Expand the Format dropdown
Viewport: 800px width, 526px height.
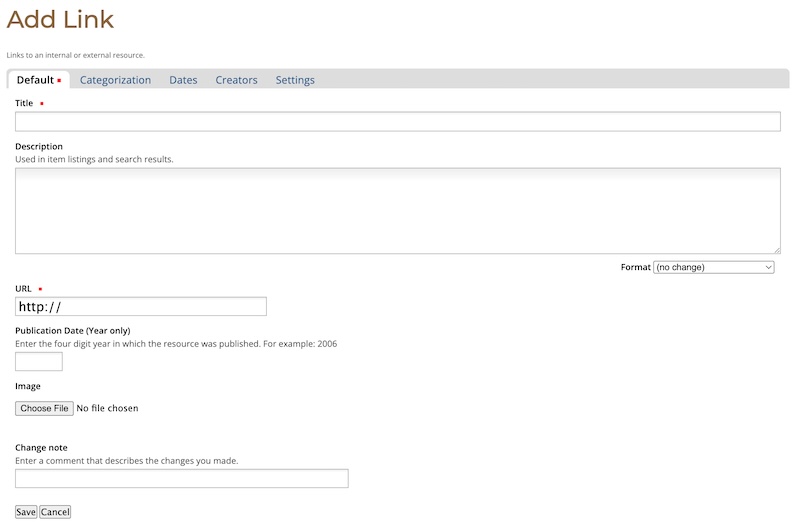point(714,268)
